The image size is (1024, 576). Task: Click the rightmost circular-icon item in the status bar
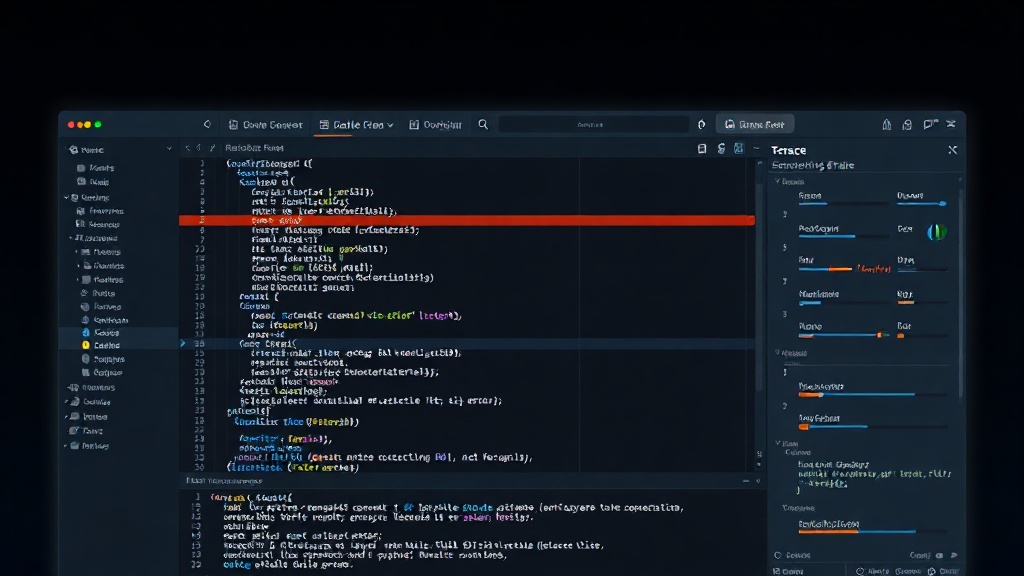click(944, 571)
